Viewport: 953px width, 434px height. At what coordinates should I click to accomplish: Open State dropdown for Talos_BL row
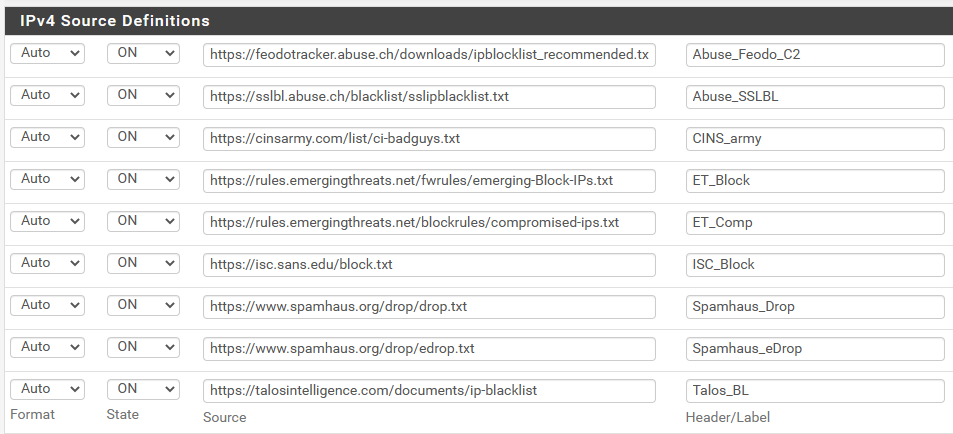click(143, 388)
